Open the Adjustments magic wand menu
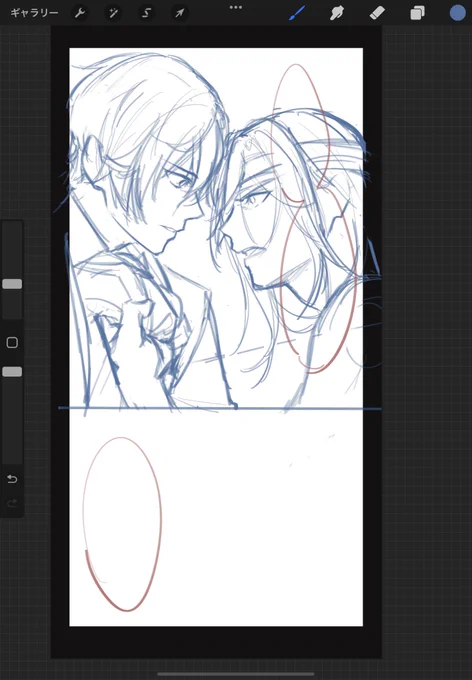The image size is (472, 680). [x=113, y=13]
